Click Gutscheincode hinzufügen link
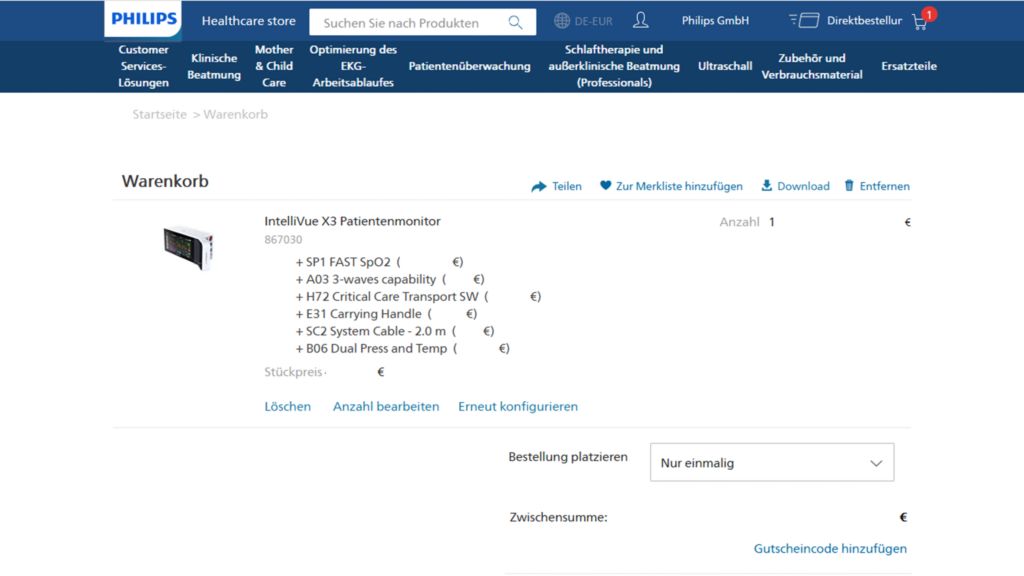This screenshot has height=576, width=1024. pyautogui.click(x=830, y=549)
